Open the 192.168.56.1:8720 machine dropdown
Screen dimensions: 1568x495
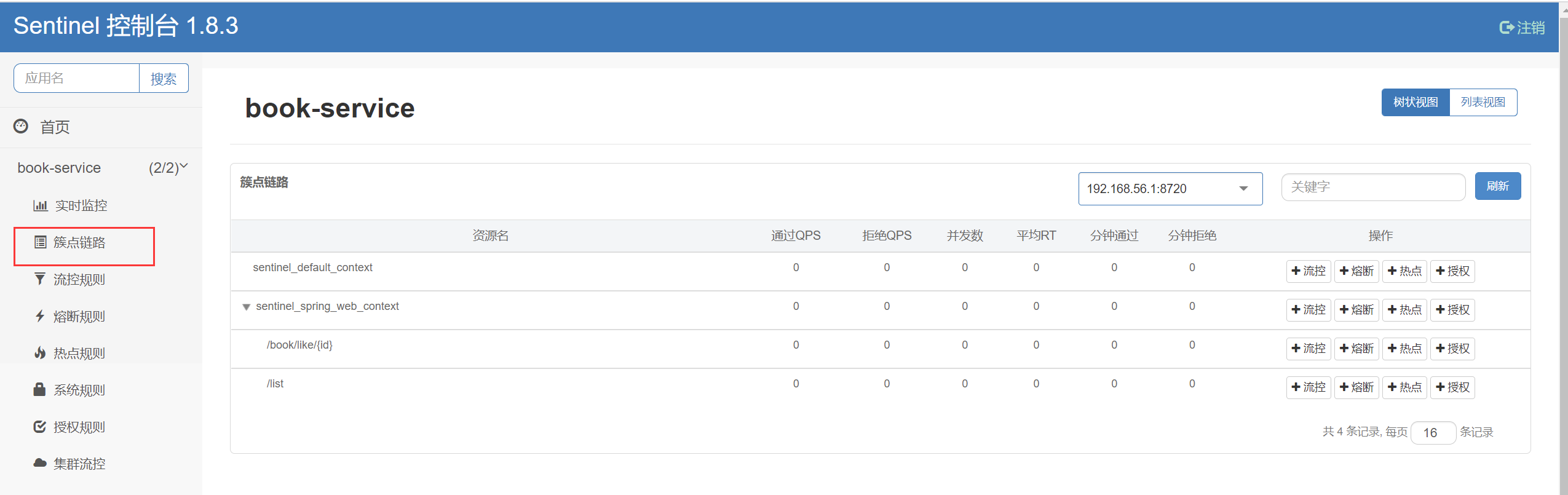(x=1170, y=189)
